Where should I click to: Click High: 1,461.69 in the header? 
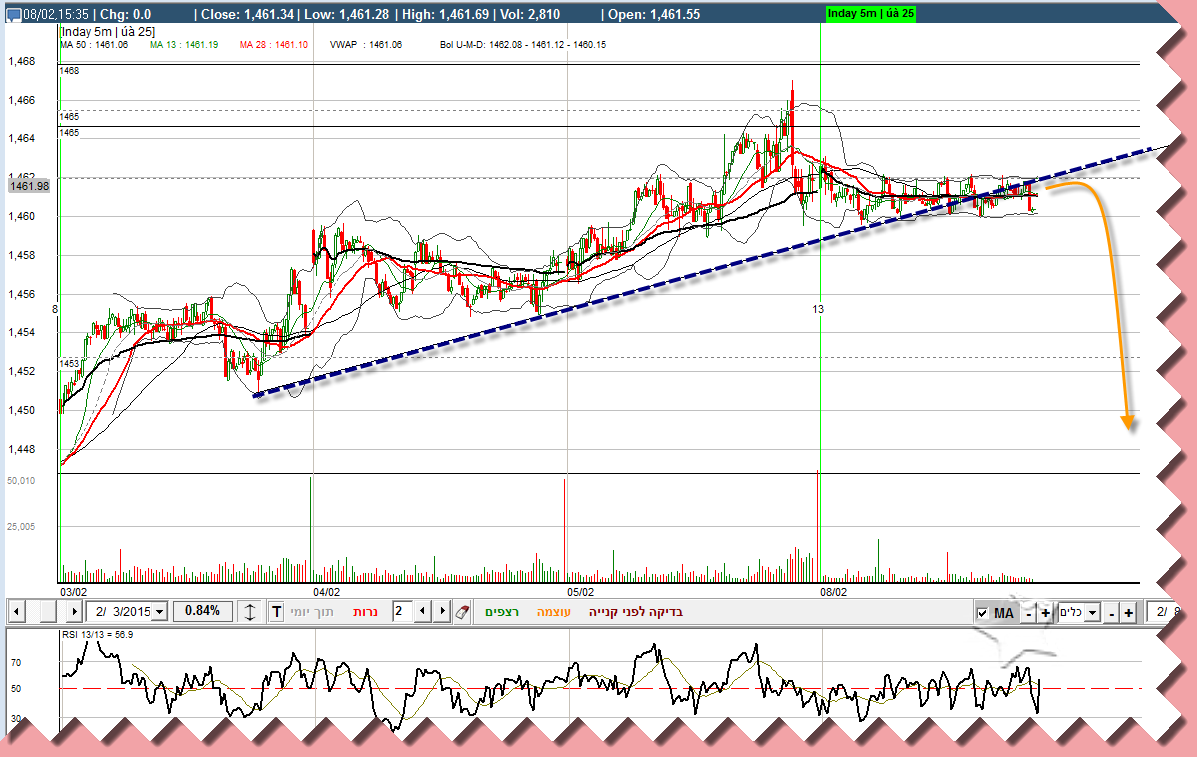(x=444, y=14)
